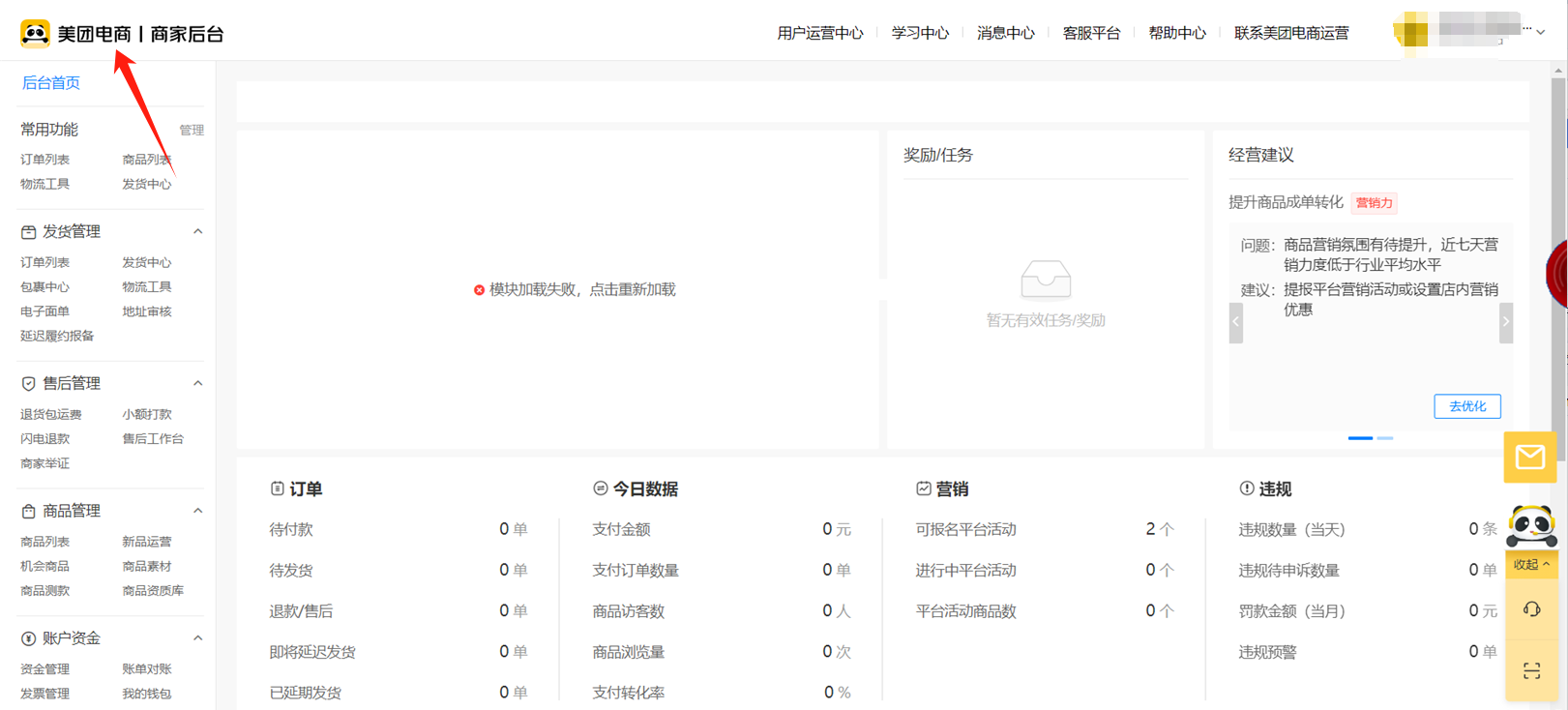Click the panda mascot assistant icon
Viewport: 1568px width, 710px height.
click(x=1531, y=526)
